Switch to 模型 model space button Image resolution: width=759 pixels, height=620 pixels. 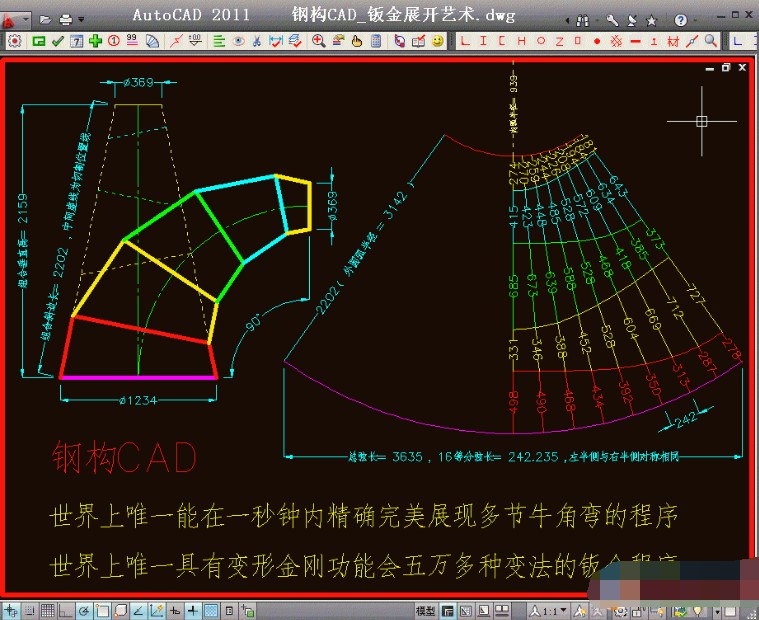click(425, 610)
